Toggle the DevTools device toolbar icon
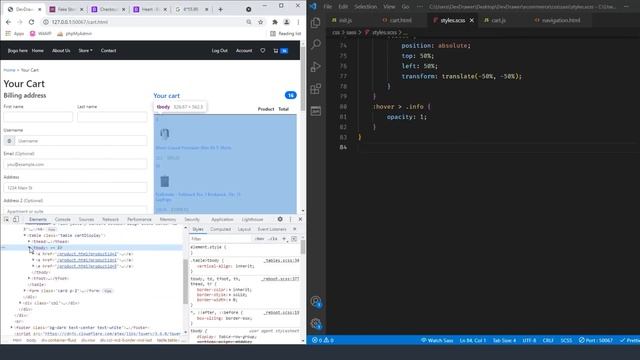The image size is (640, 360). [16, 219]
